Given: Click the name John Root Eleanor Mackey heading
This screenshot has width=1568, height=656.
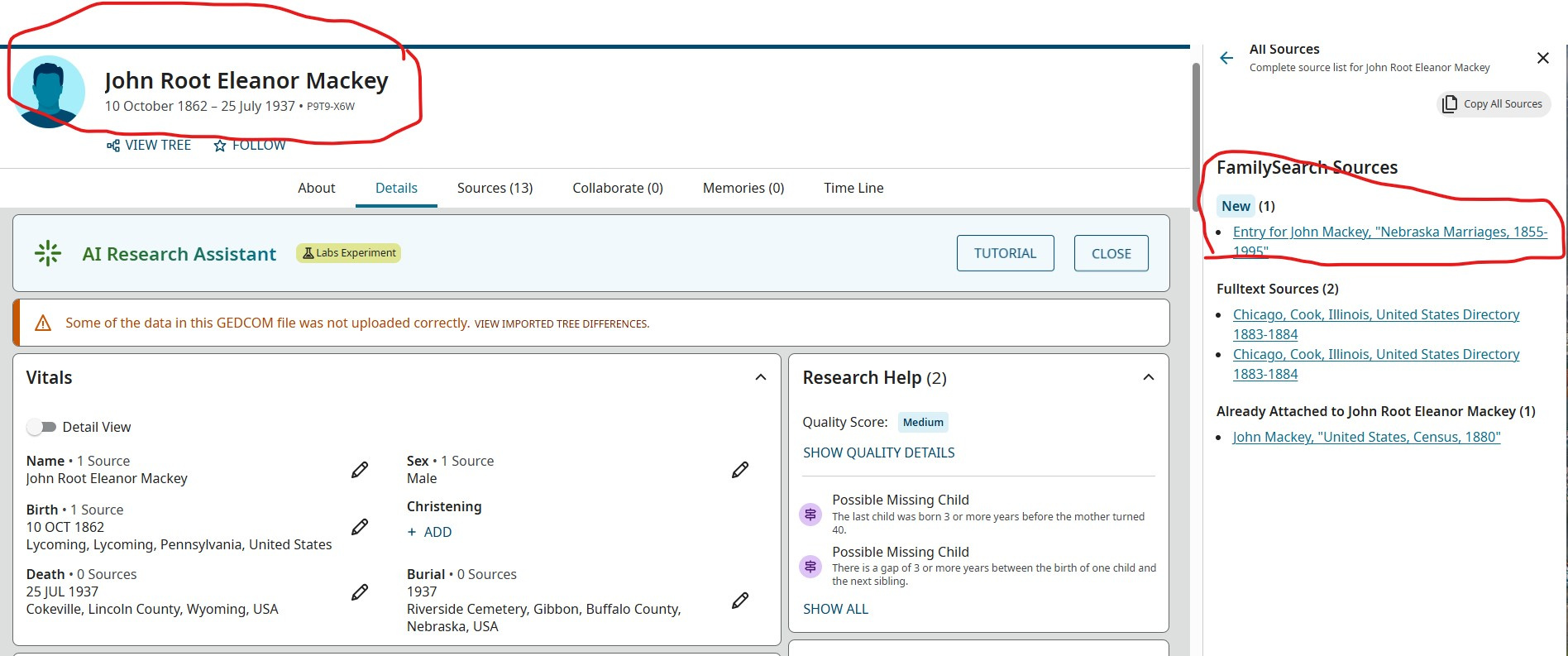Looking at the screenshot, I should click(x=246, y=80).
